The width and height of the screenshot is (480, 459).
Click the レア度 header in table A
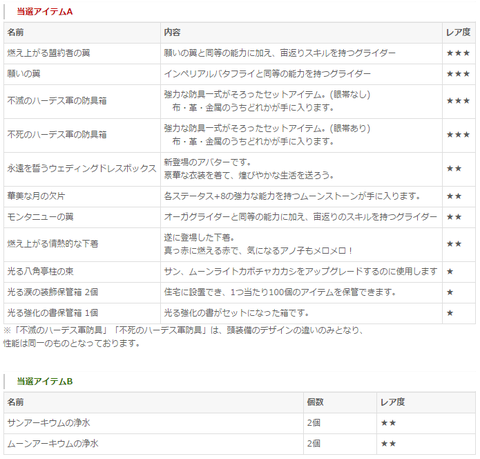458,32
